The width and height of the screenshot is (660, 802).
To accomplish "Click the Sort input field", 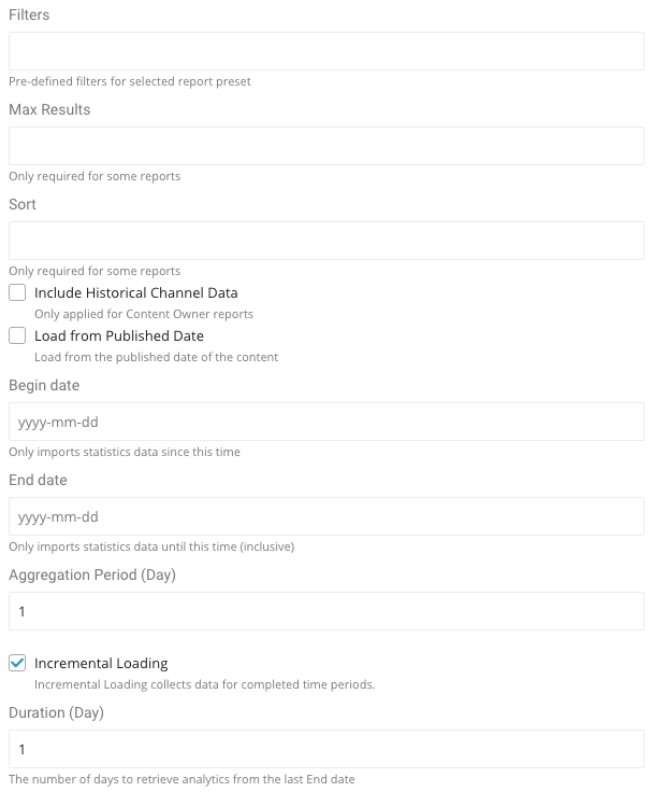I will pos(326,241).
